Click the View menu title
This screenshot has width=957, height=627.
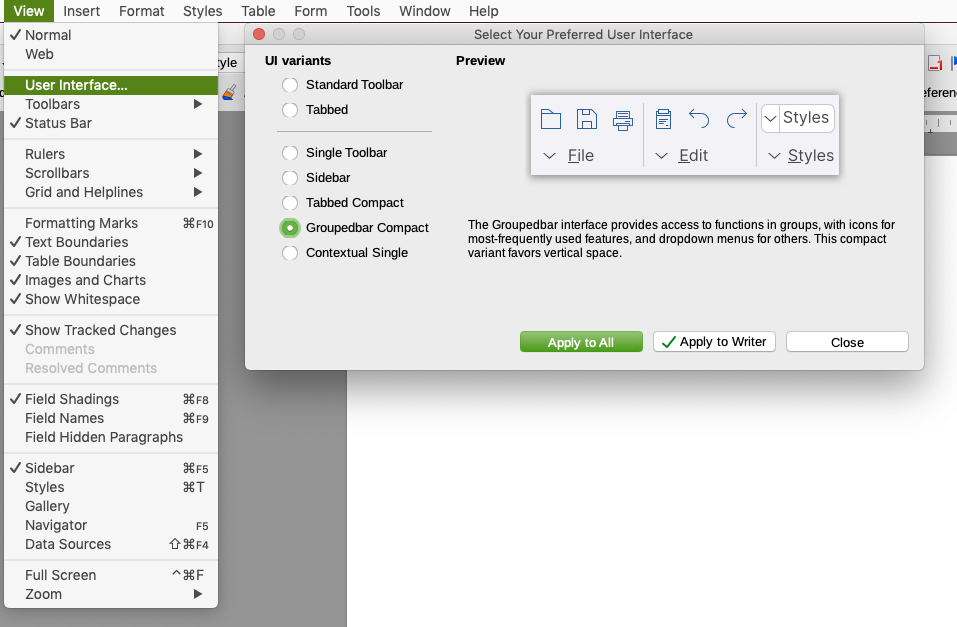point(29,11)
